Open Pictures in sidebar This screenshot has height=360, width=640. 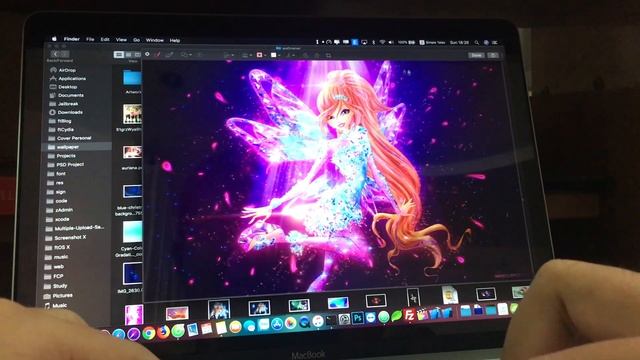[x=58, y=295]
